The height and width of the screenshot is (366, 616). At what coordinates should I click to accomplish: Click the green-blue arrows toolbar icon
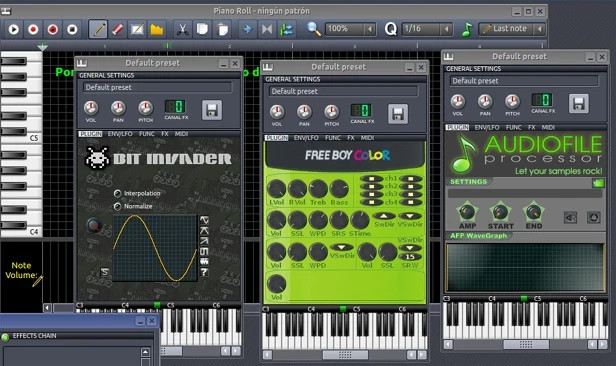pos(286,29)
